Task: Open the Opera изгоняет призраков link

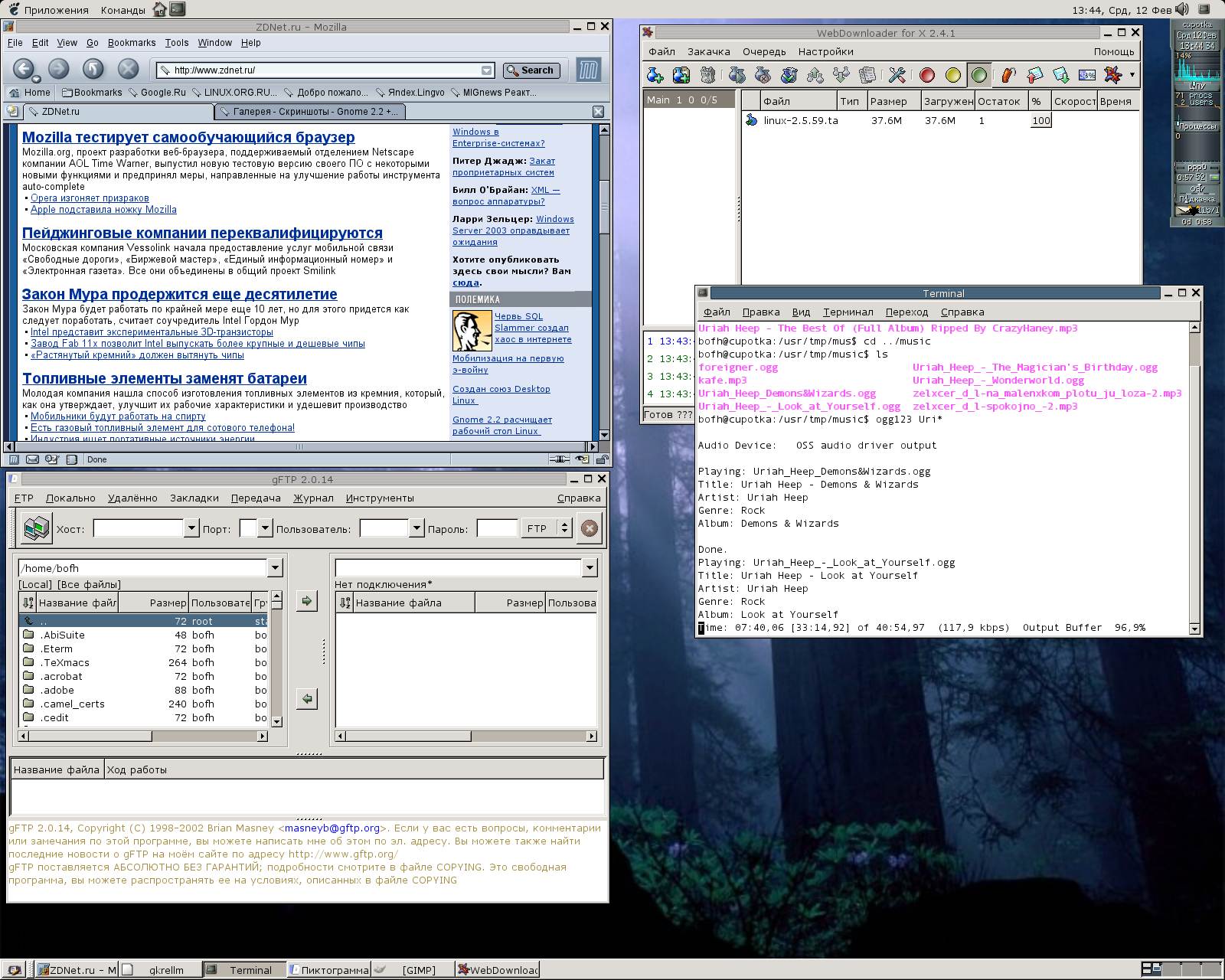Action: [90, 198]
